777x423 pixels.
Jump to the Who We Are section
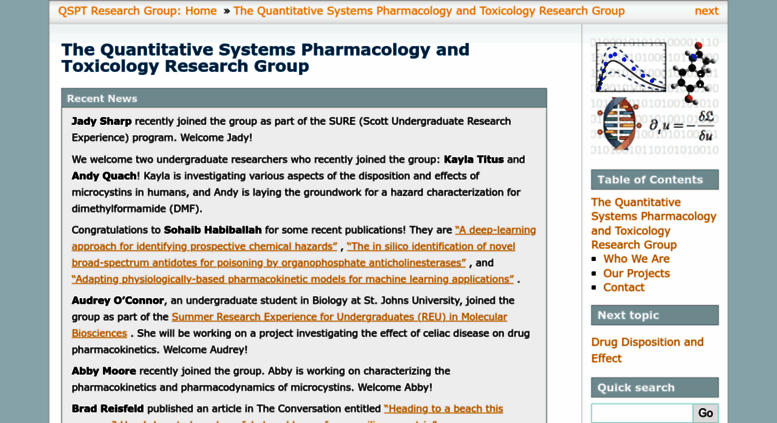click(x=636, y=259)
